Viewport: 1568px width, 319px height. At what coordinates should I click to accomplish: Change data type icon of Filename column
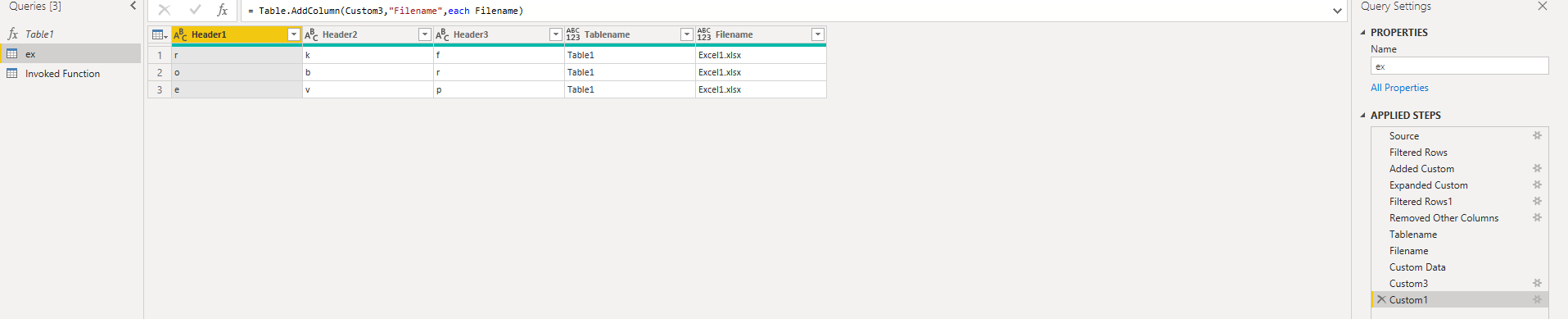click(704, 34)
